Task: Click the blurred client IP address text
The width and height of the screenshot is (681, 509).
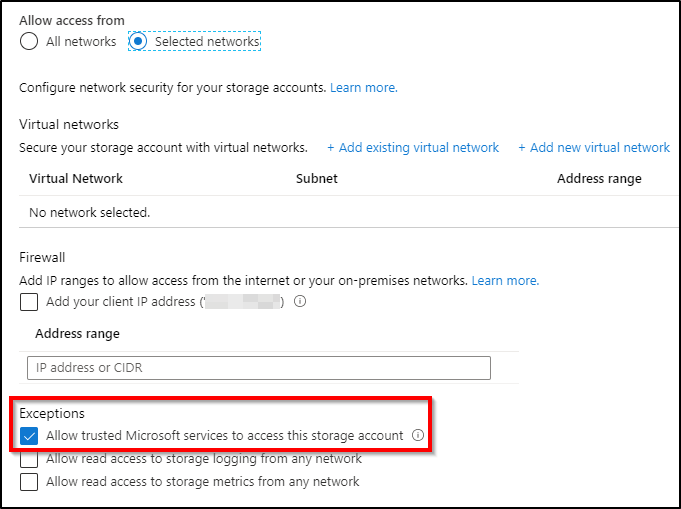Action: pos(243,301)
